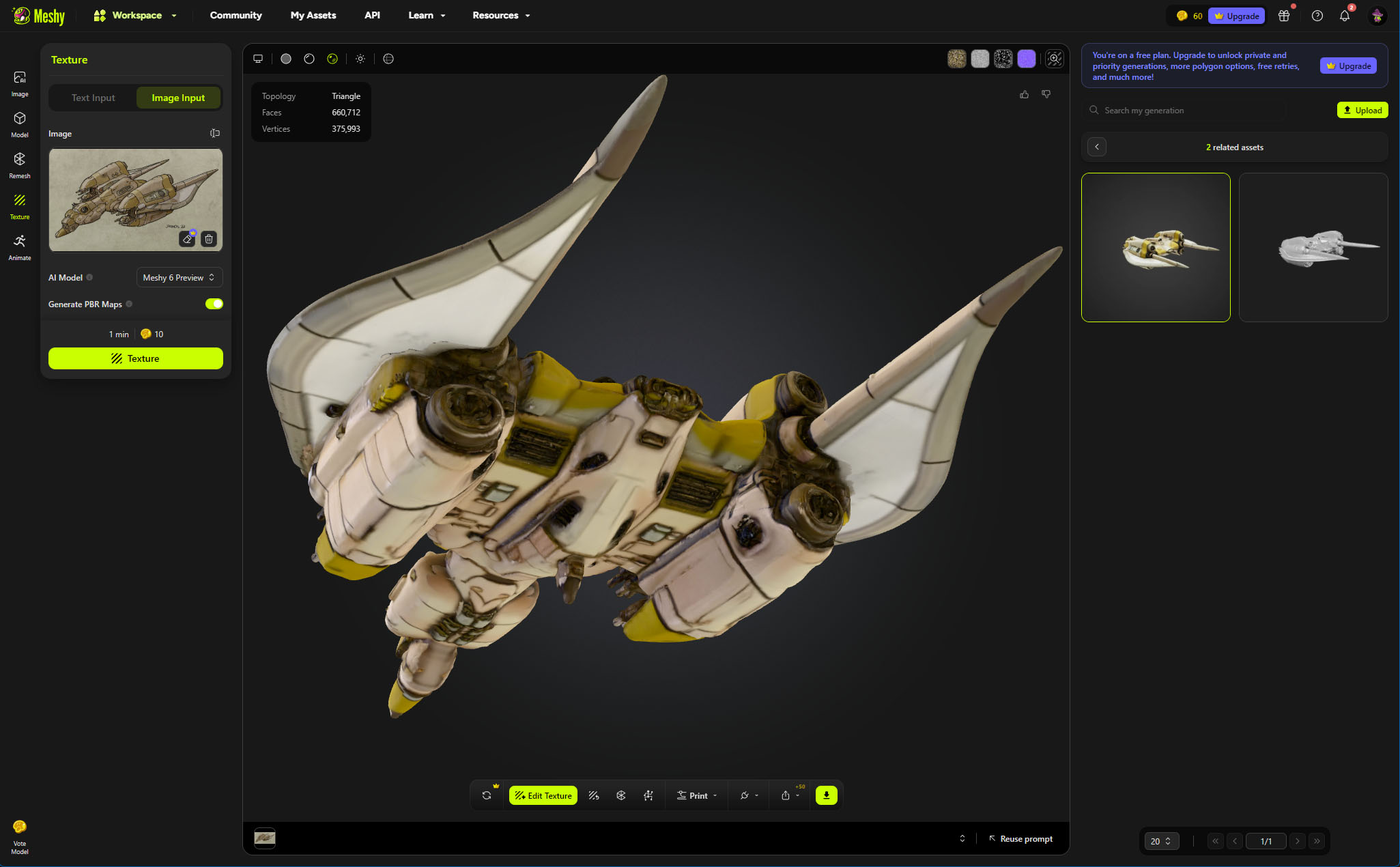Open the Image tool in left sidebar
1400x867 pixels.
tap(20, 84)
